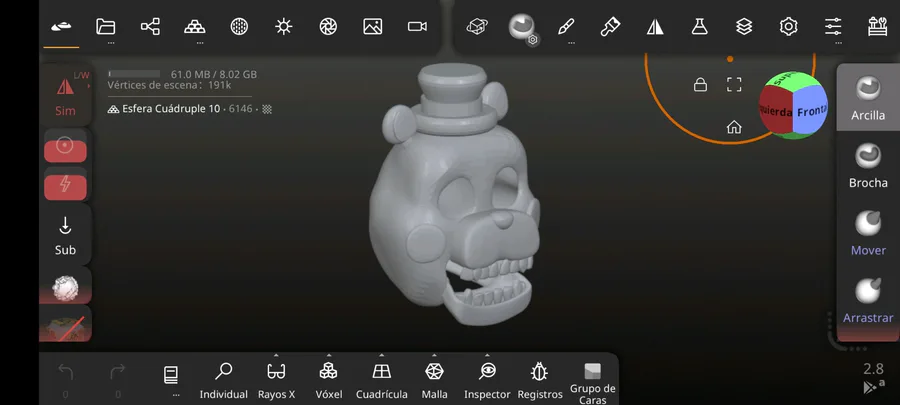The width and height of the screenshot is (900, 405).
Task: Open the Files folder menu
Action: [106, 26]
